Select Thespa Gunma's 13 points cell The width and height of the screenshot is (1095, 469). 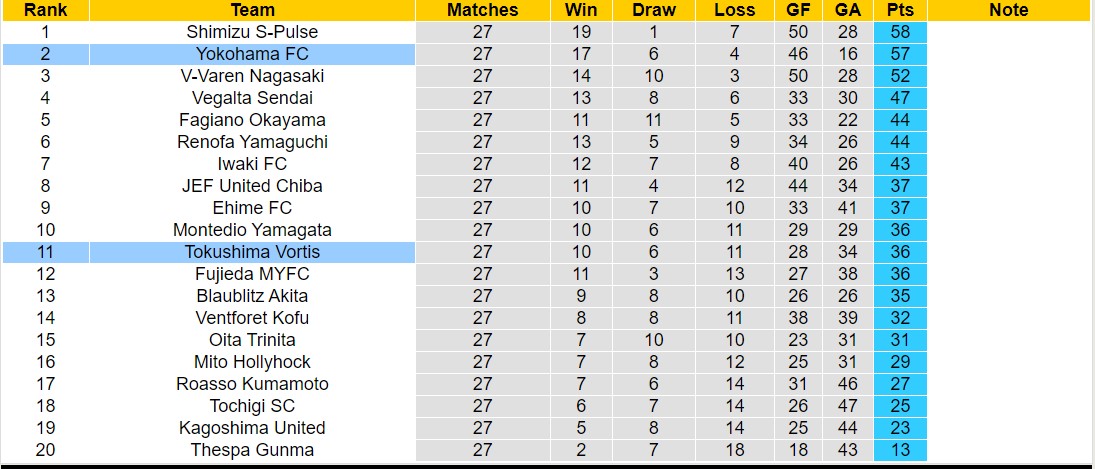(899, 450)
